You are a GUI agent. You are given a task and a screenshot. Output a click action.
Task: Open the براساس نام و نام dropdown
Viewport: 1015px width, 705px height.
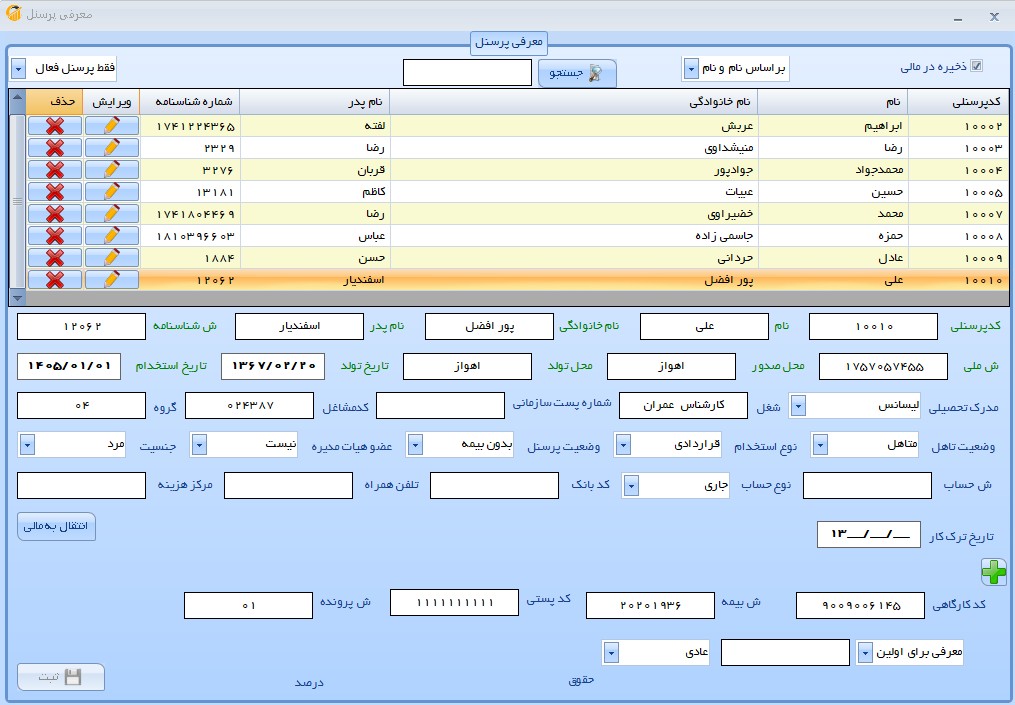[x=691, y=69]
